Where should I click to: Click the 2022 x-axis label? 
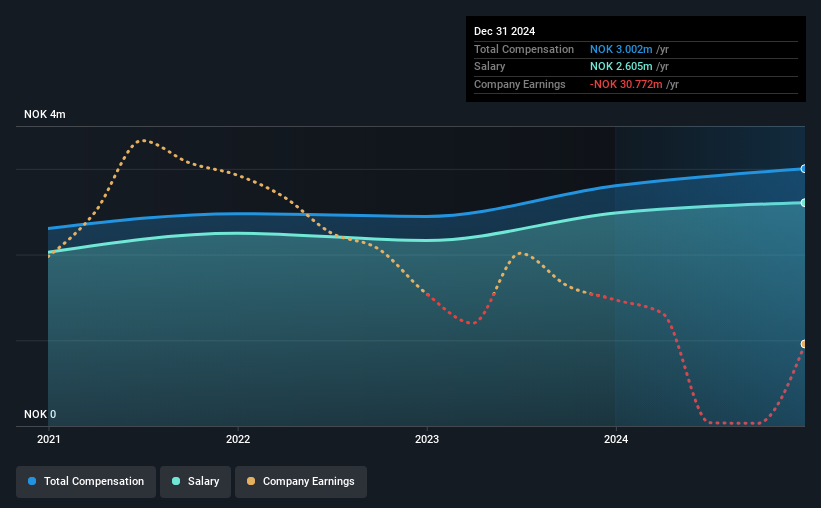(238, 439)
